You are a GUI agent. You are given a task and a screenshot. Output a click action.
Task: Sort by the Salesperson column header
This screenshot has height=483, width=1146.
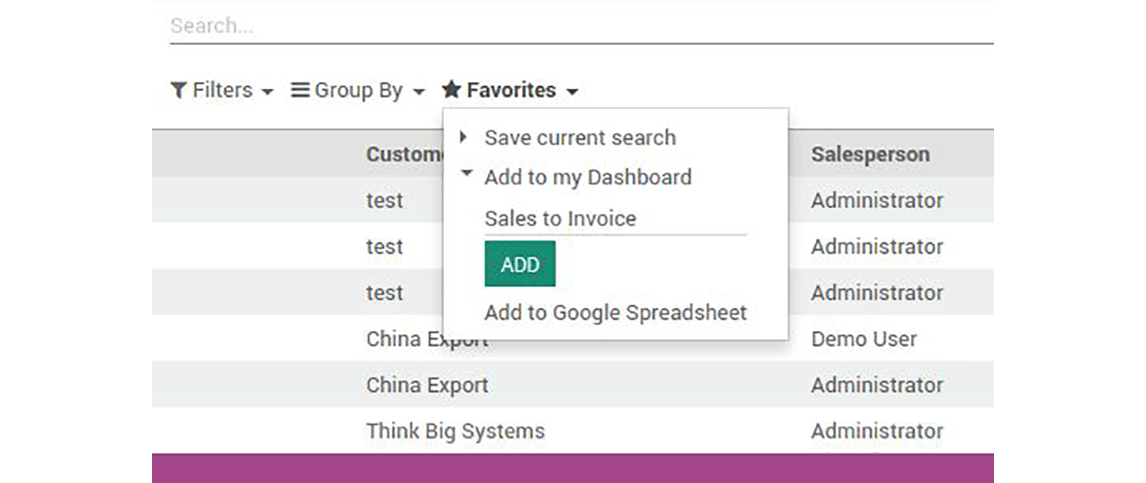click(x=870, y=154)
